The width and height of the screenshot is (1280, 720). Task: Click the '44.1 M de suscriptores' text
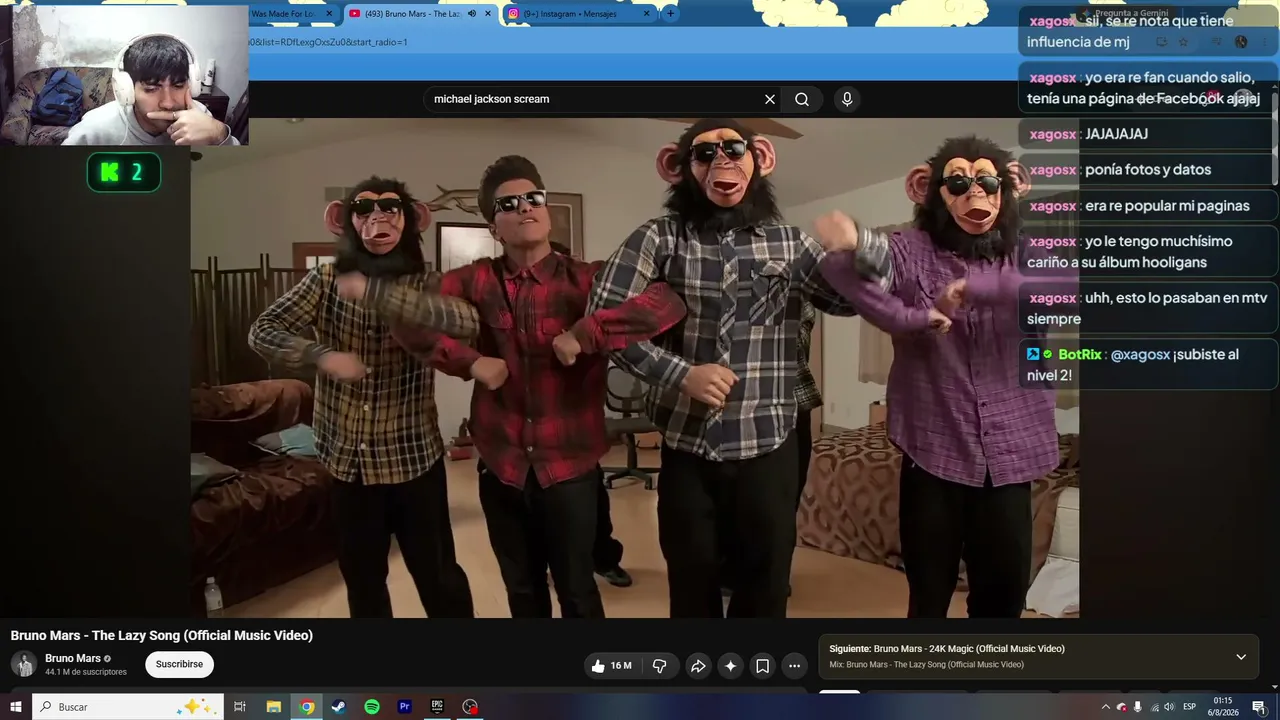pos(86,672)
